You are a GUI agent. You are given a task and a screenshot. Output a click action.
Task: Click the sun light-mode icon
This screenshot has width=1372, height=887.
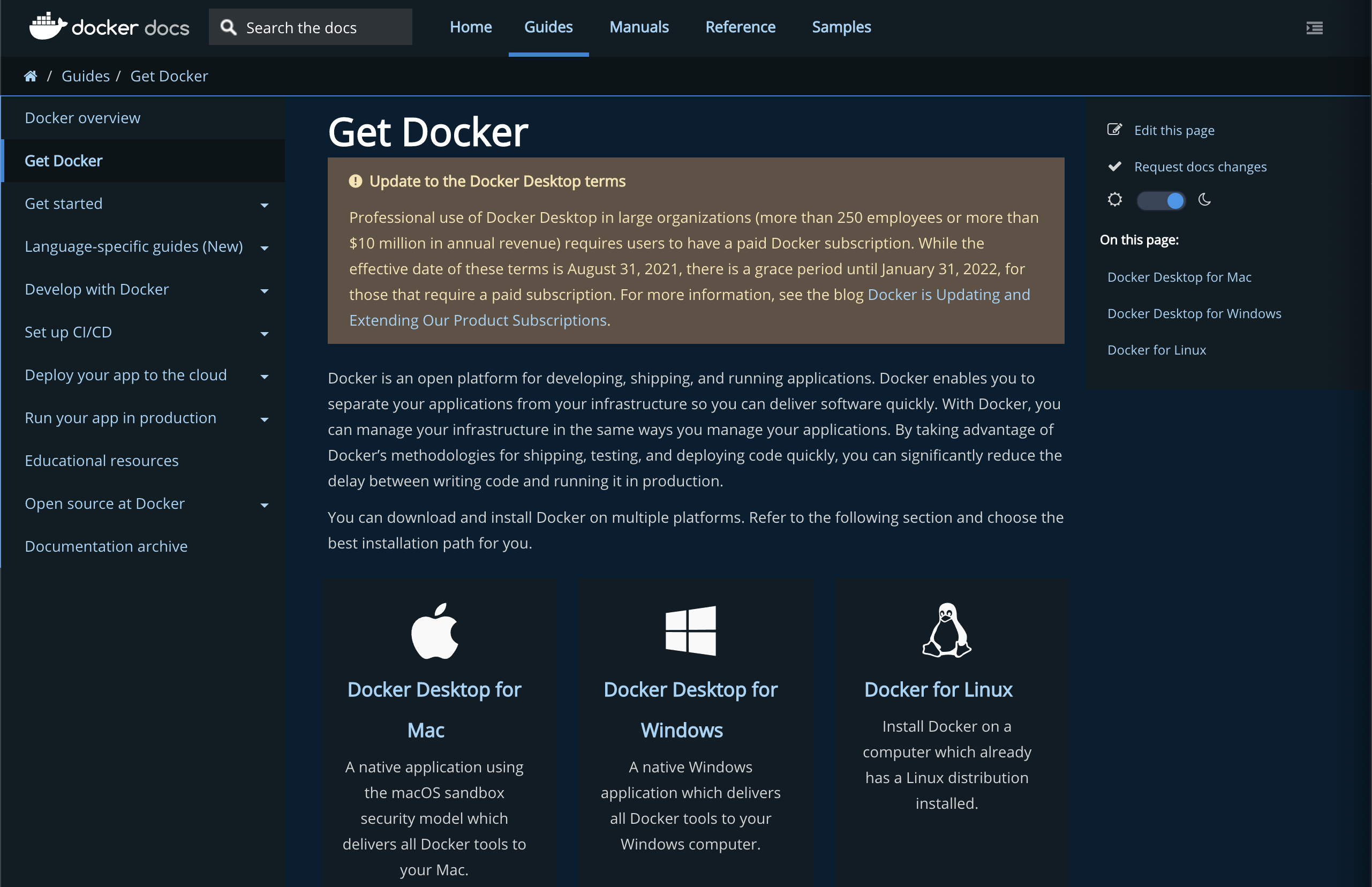point(1114,200)
